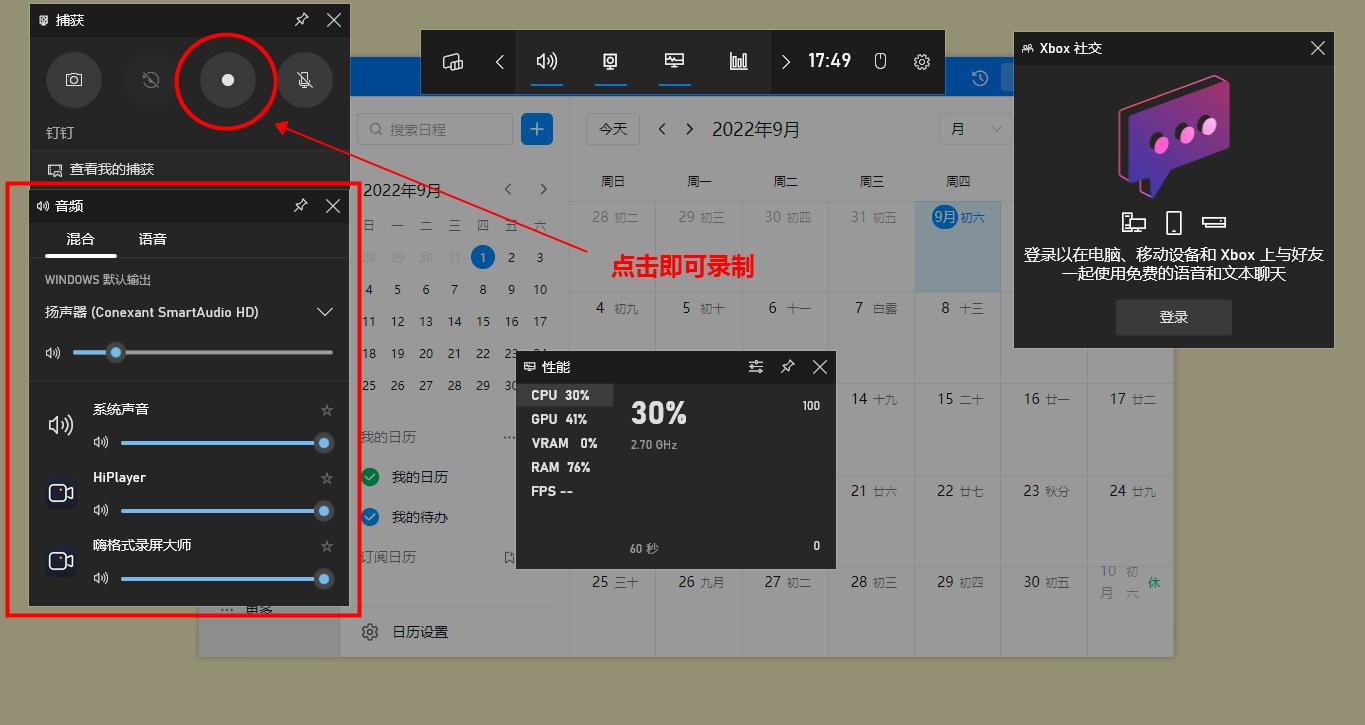Close the 音频 audio widget

pyautogui.click(x=333, y=206)
